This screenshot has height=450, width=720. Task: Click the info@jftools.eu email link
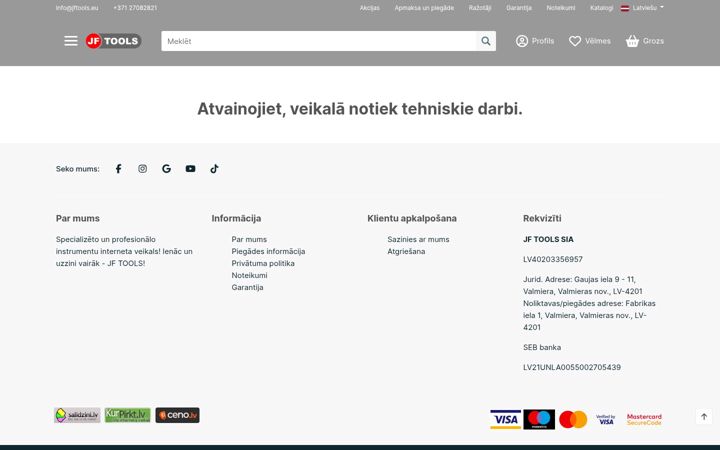click(77, 8)
